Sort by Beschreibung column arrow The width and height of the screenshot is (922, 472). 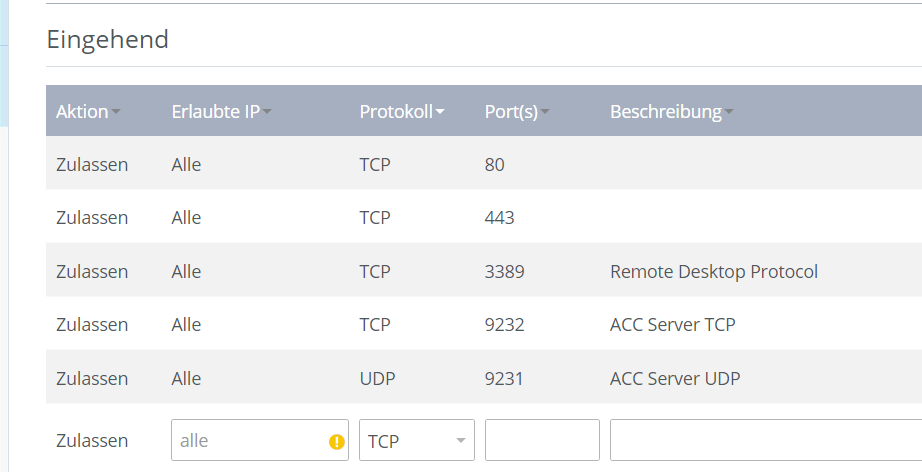729,112
